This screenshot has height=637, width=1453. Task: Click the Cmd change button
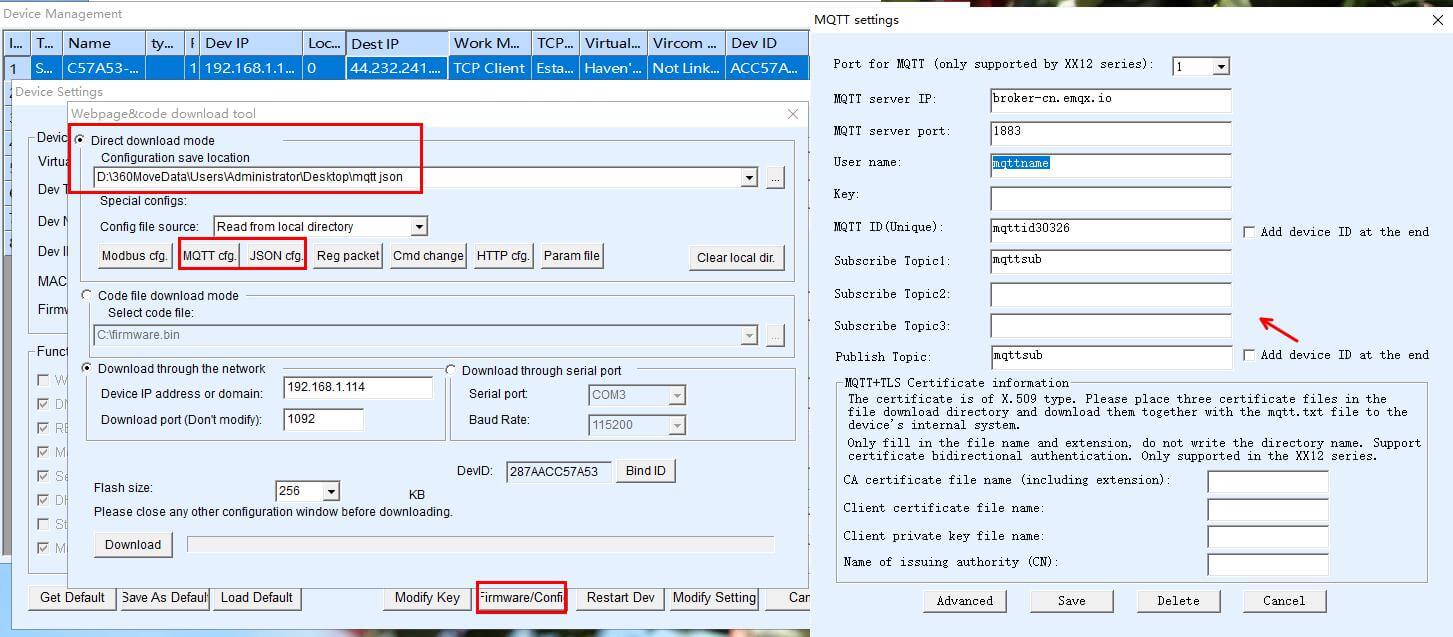pos(428,256)
